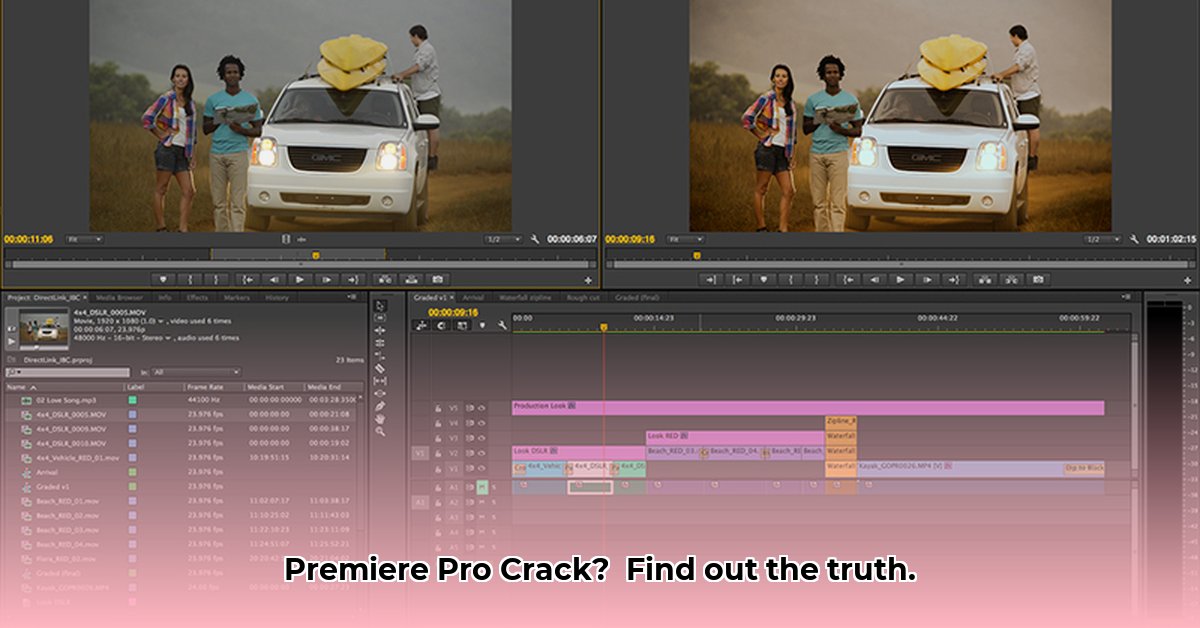Image resolution: width=1200 pixels, height=628 pixels.
Task: Click the wrench Timeline settings icon
Action: [x=500, y=325]
